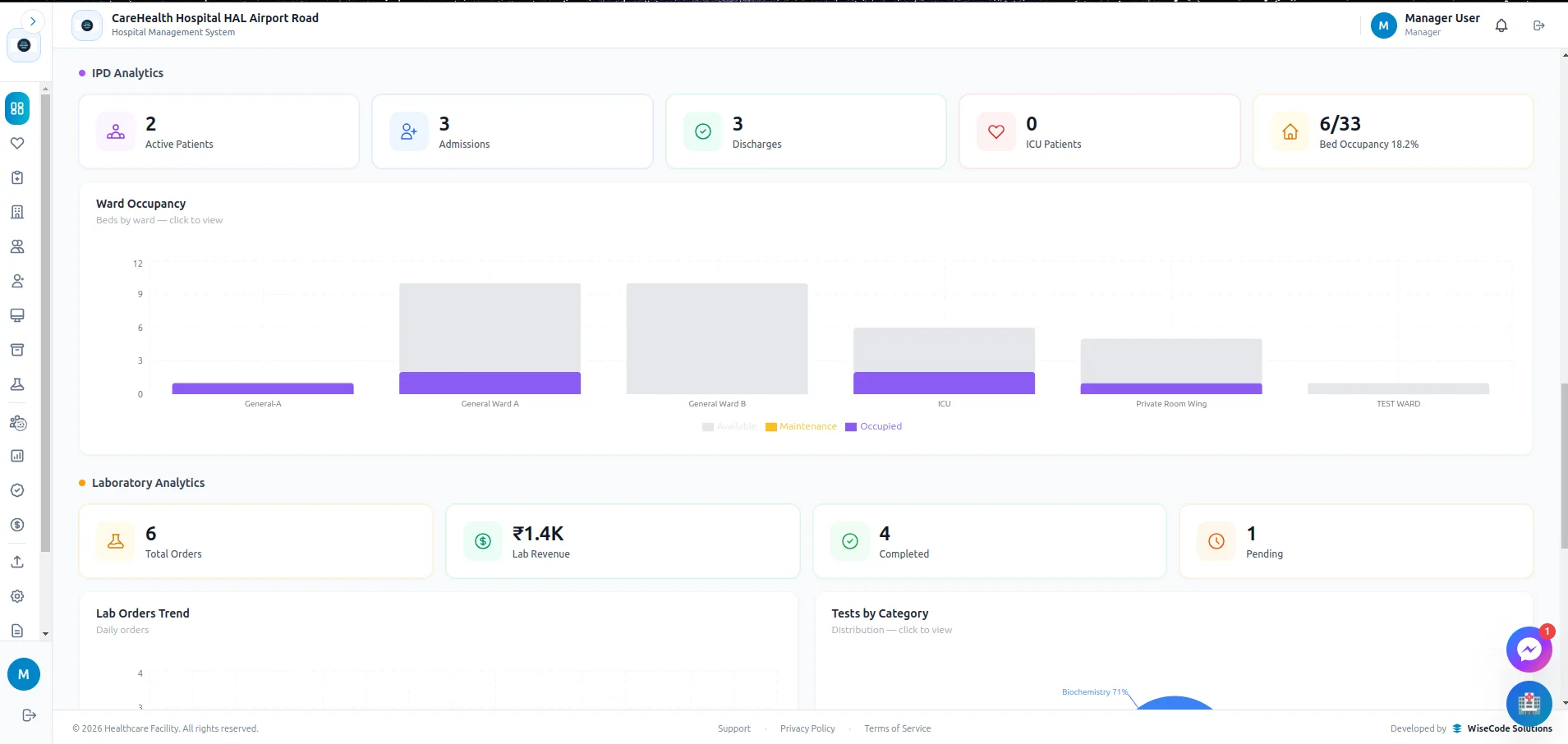Open the dollar billing sidebar icon
This screenshot has height=744, width=1568.
click(17, 525)
